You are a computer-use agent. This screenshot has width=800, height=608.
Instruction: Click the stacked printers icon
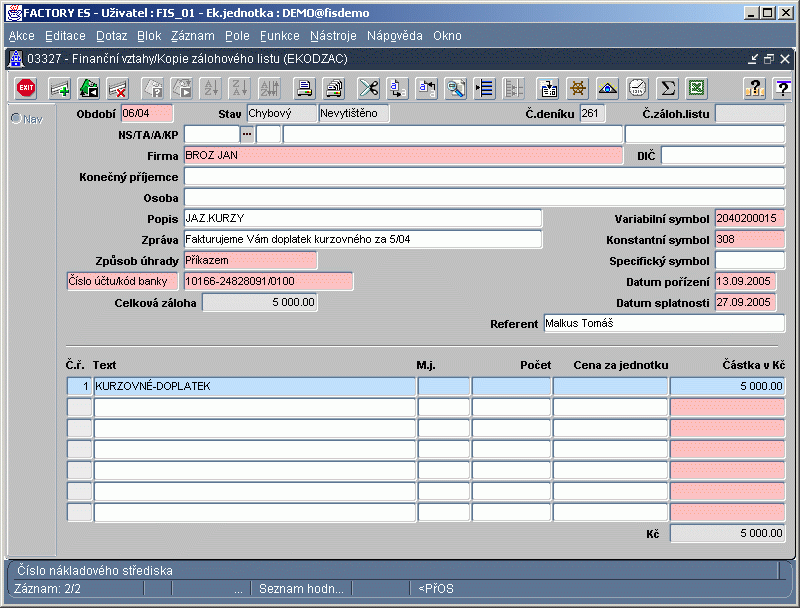pyautogui.click(x=334, y=88)
